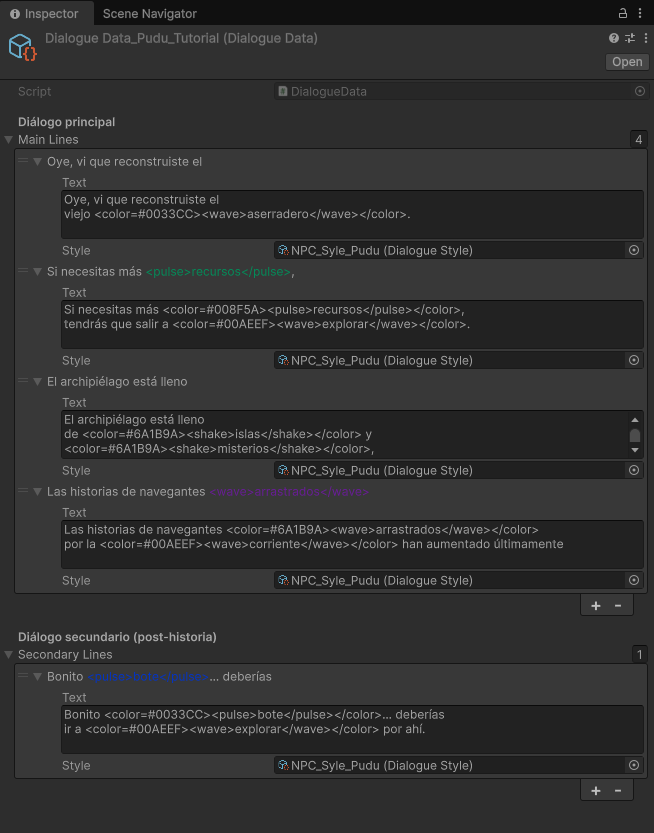The width and height of the screenshot is (654, 833).
Task: Select the Inspector tab
Action: 47,14
